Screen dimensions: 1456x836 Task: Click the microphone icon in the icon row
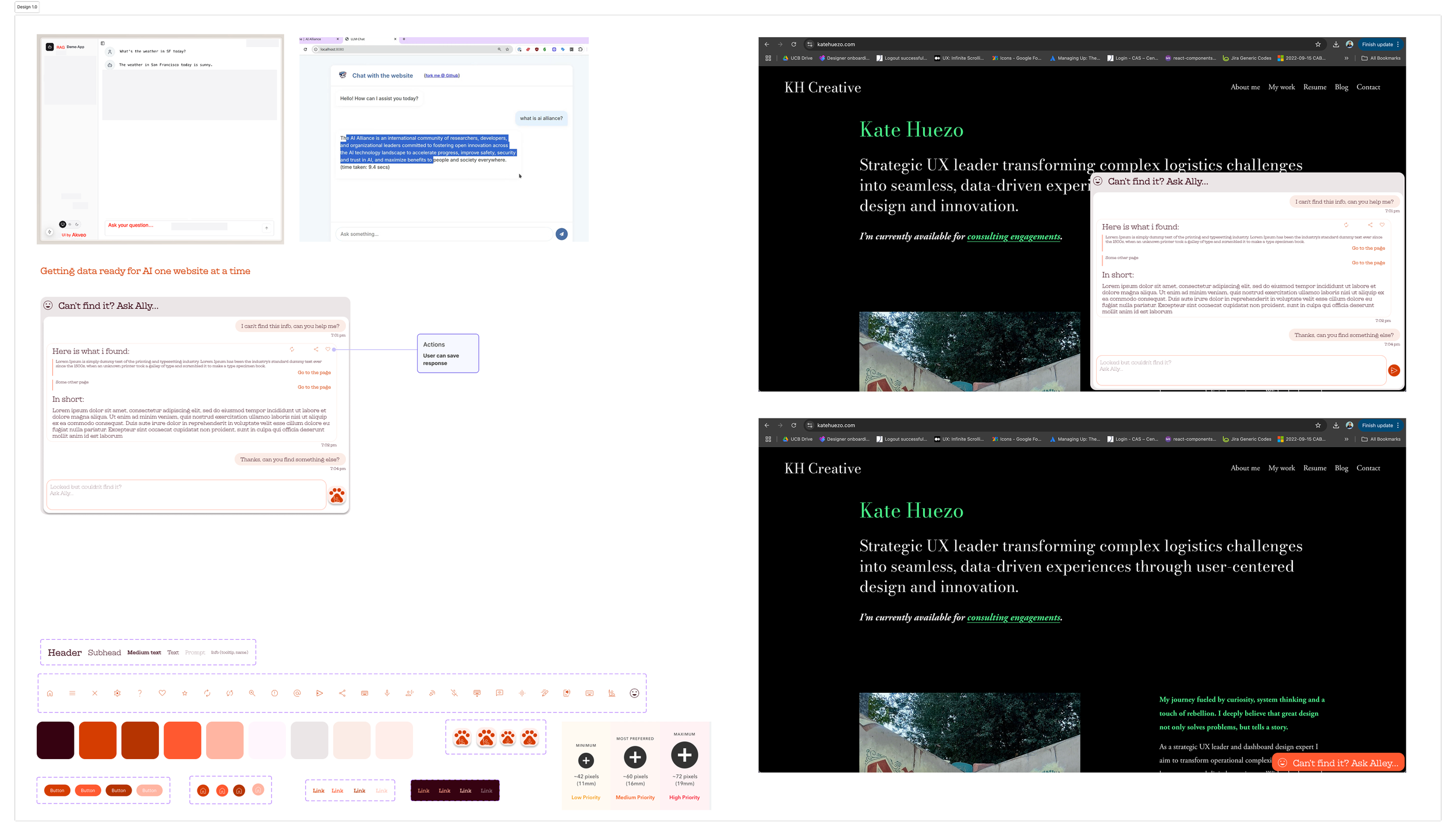387,693
